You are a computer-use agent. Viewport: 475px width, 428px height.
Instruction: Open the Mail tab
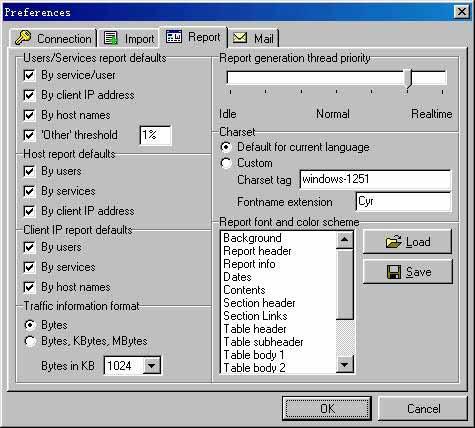(x=253, y=38)
